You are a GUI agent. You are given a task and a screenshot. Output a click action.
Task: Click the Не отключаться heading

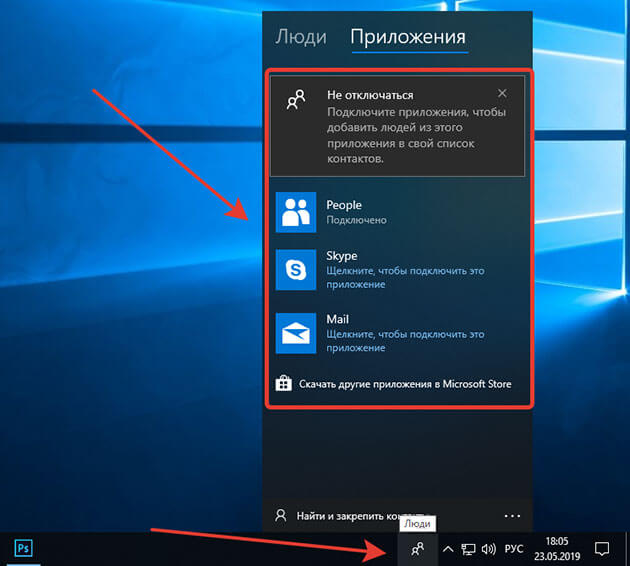[x=370, y=95]
